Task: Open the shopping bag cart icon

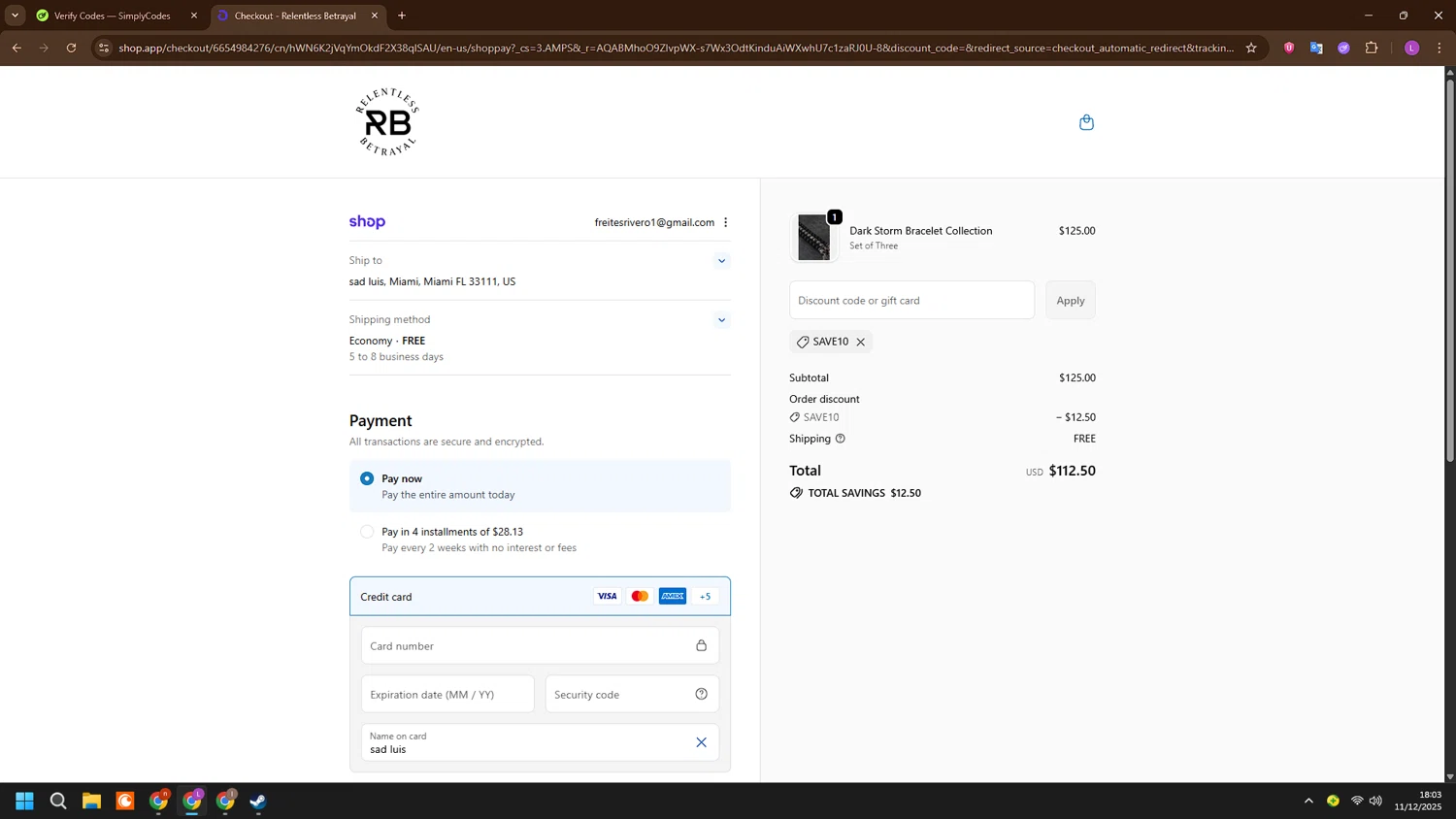Action: [1086, 122]
